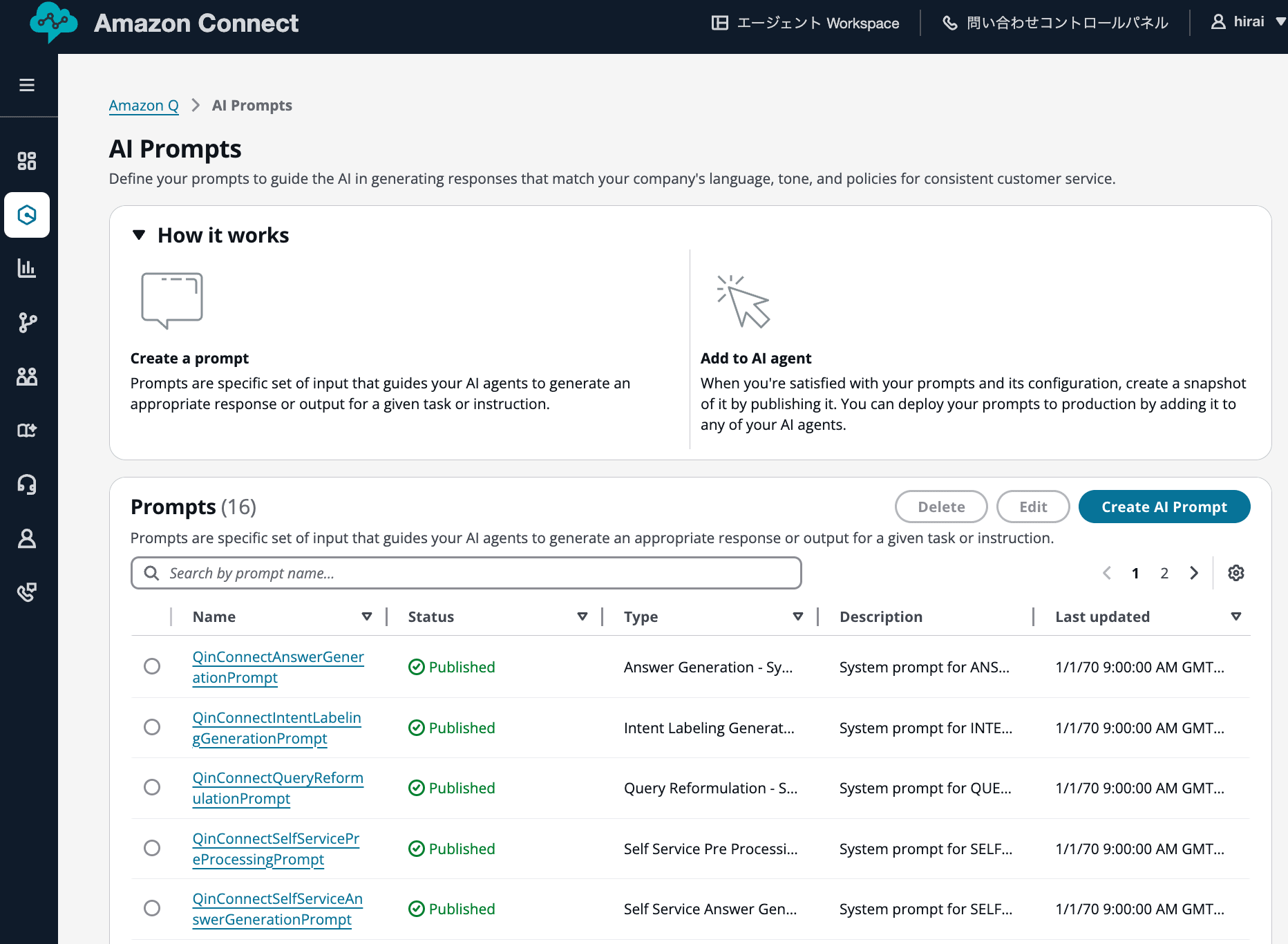Select the Amazon Q hexagon sidebar icon
The height and width of the screenshot is (944, 1288).
coord(27,215)
